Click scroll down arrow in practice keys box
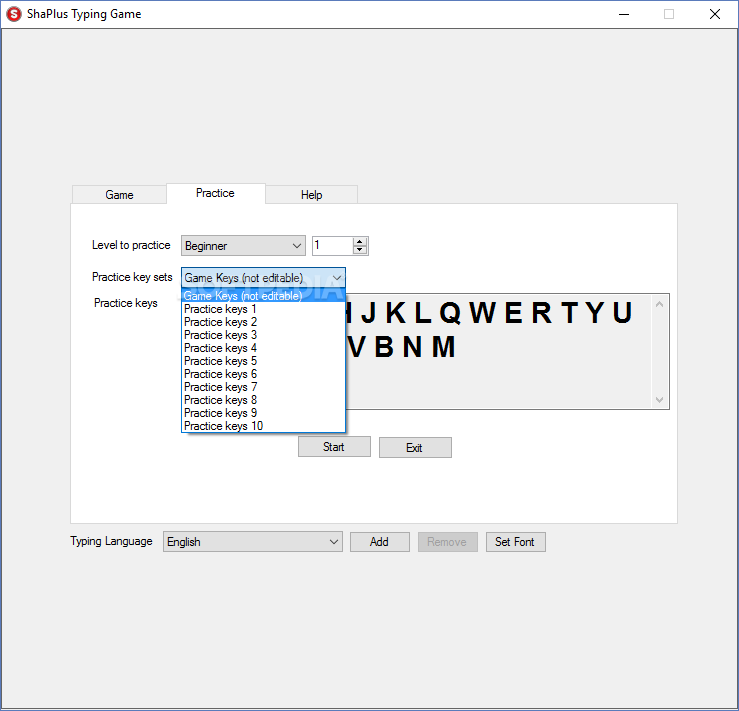This screenshot has width=739, height=711. (x=659, y=400)
